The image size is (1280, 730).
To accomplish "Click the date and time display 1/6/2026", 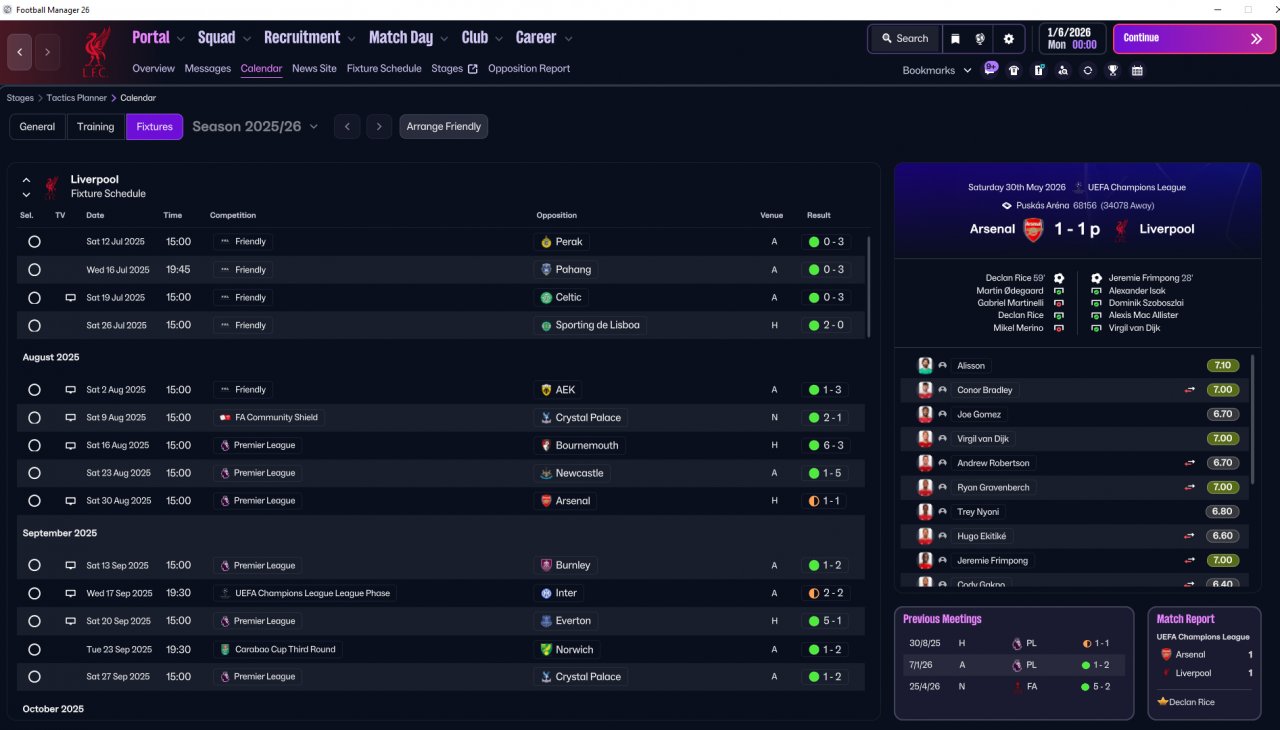I will pos(1072,38).
